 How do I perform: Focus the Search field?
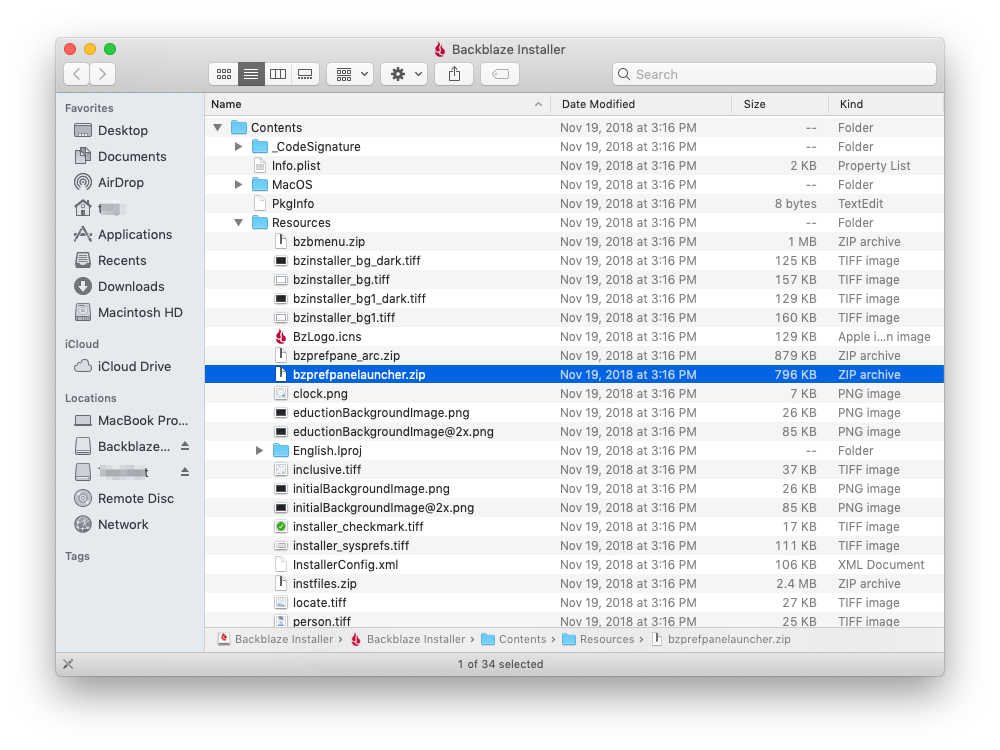coord(774,74)
